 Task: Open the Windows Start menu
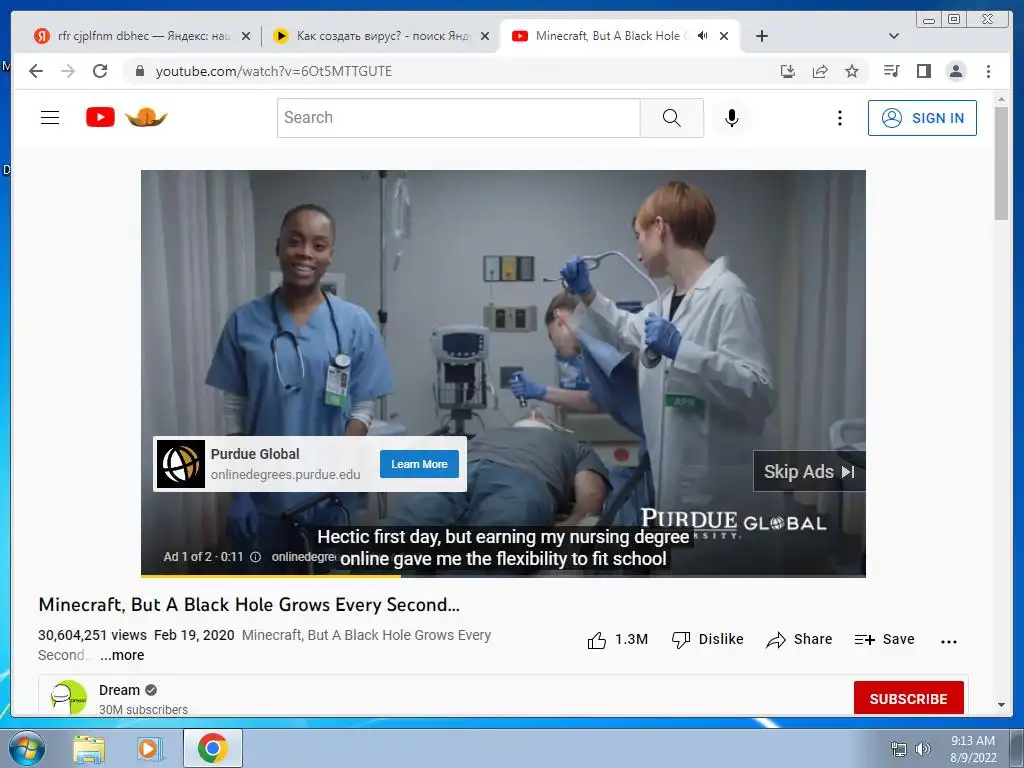coord(26,748)
